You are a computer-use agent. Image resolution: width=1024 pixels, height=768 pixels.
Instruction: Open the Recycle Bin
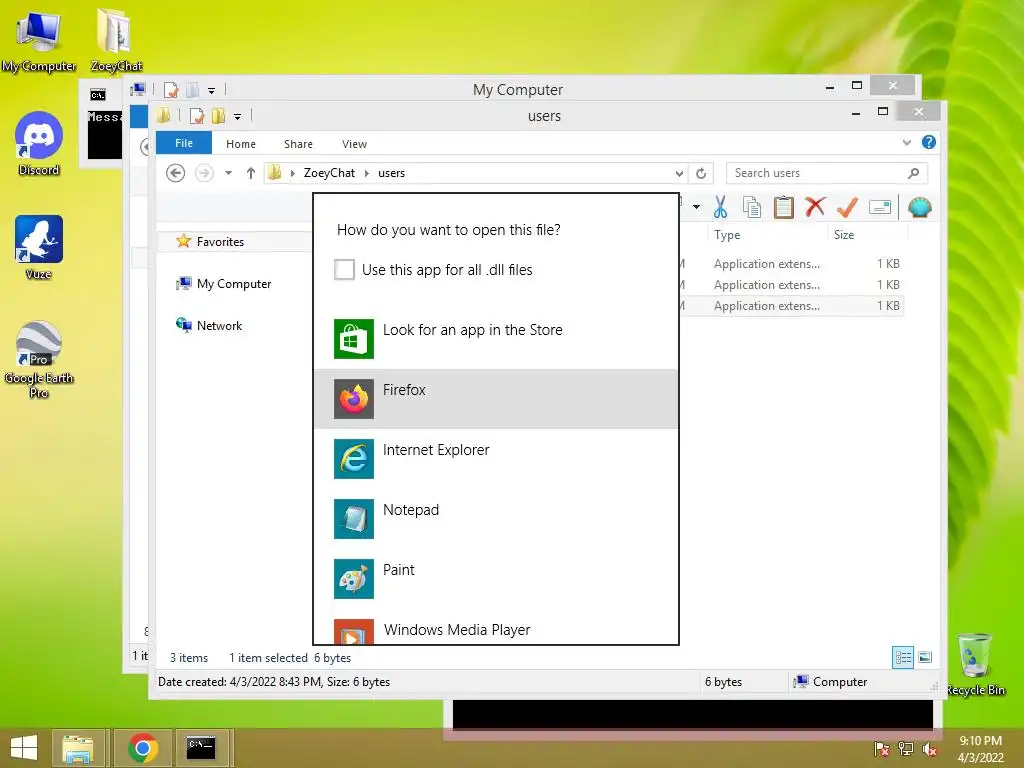[975, 664]
